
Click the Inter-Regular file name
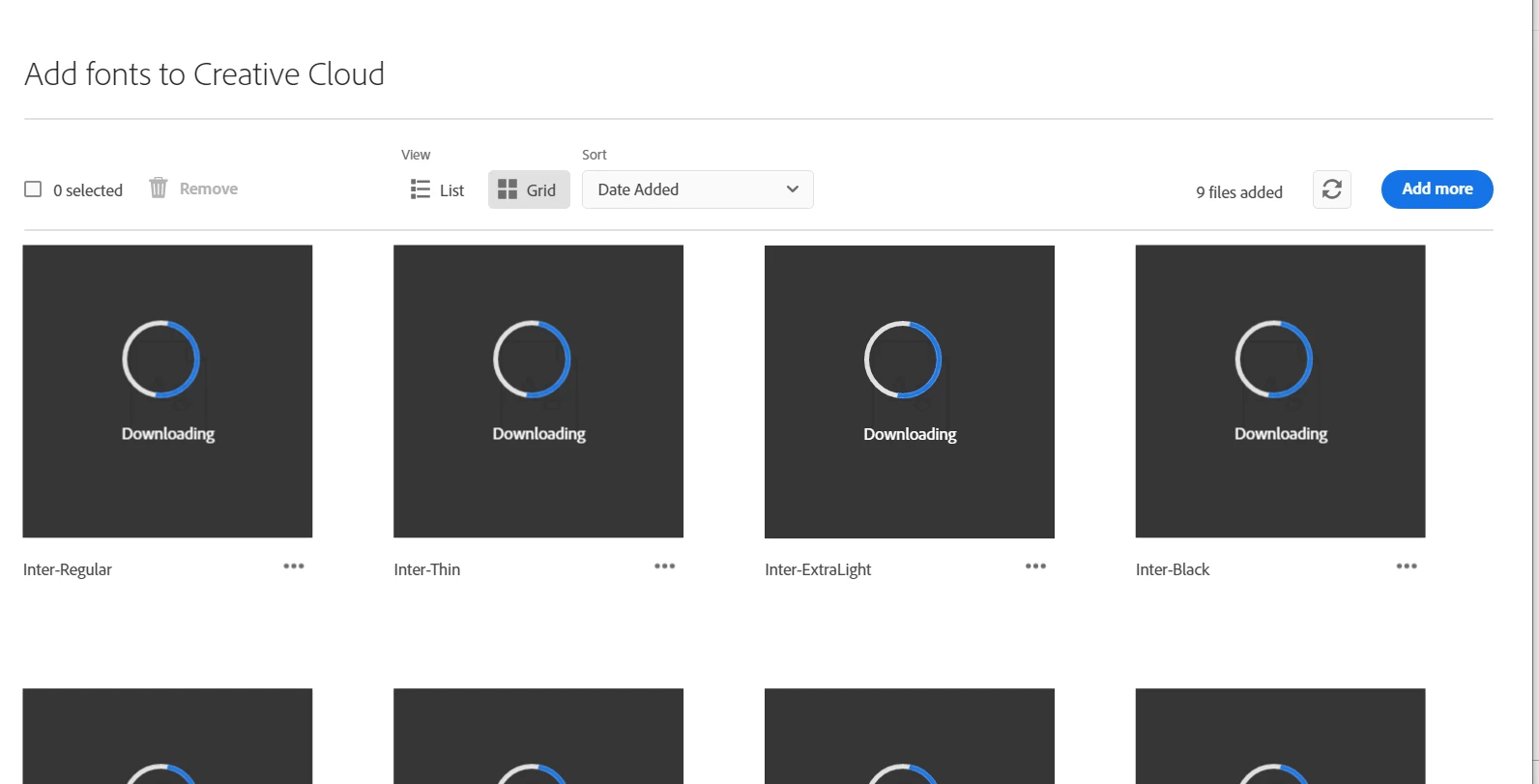[68, 569]
